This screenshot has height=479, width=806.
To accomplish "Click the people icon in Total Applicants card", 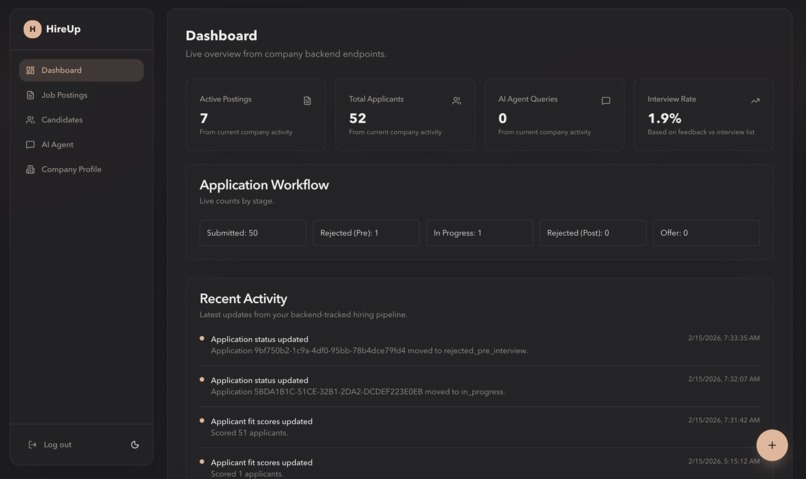I will 456,101.
